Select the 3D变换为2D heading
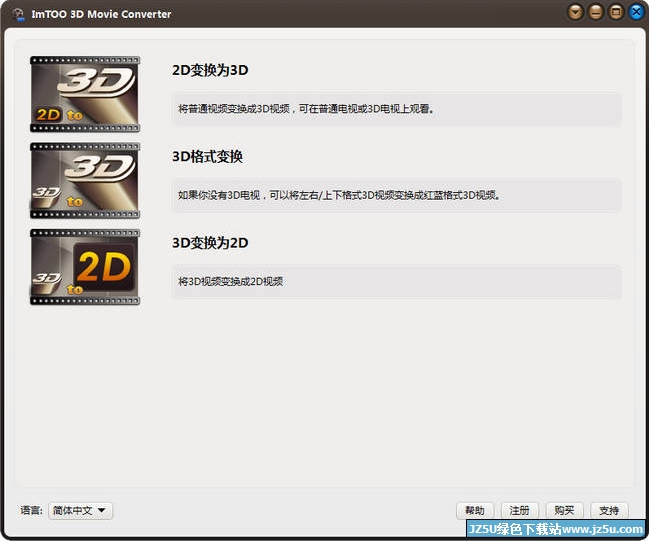The height and width of the screenshot is (541, 649). click(x=210, y=243)
